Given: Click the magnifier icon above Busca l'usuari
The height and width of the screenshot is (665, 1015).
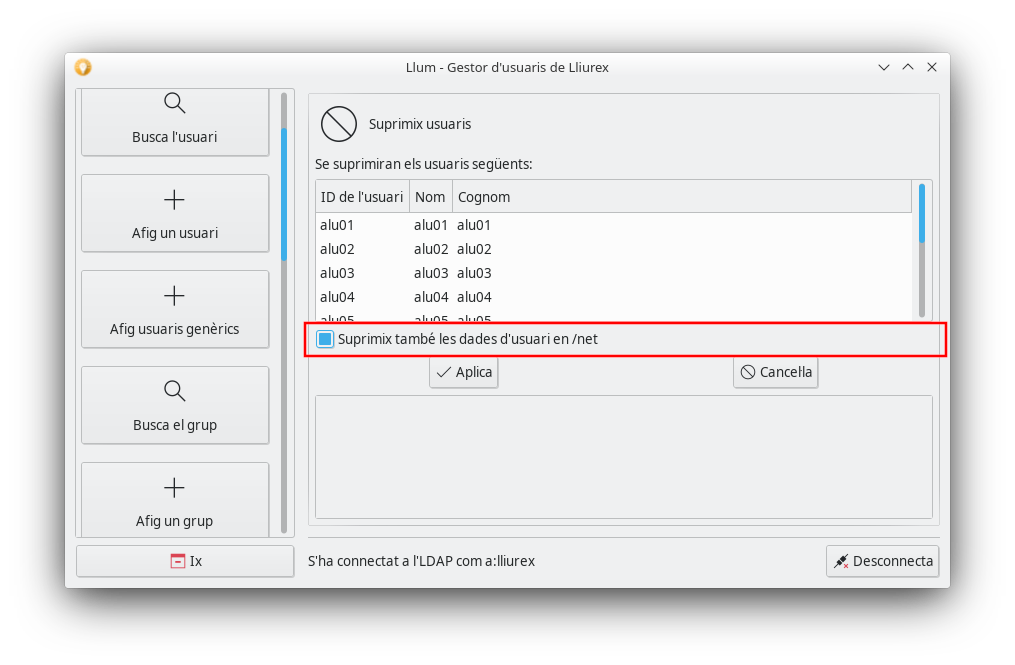Looking at the screenshot, I should [174, 103].
